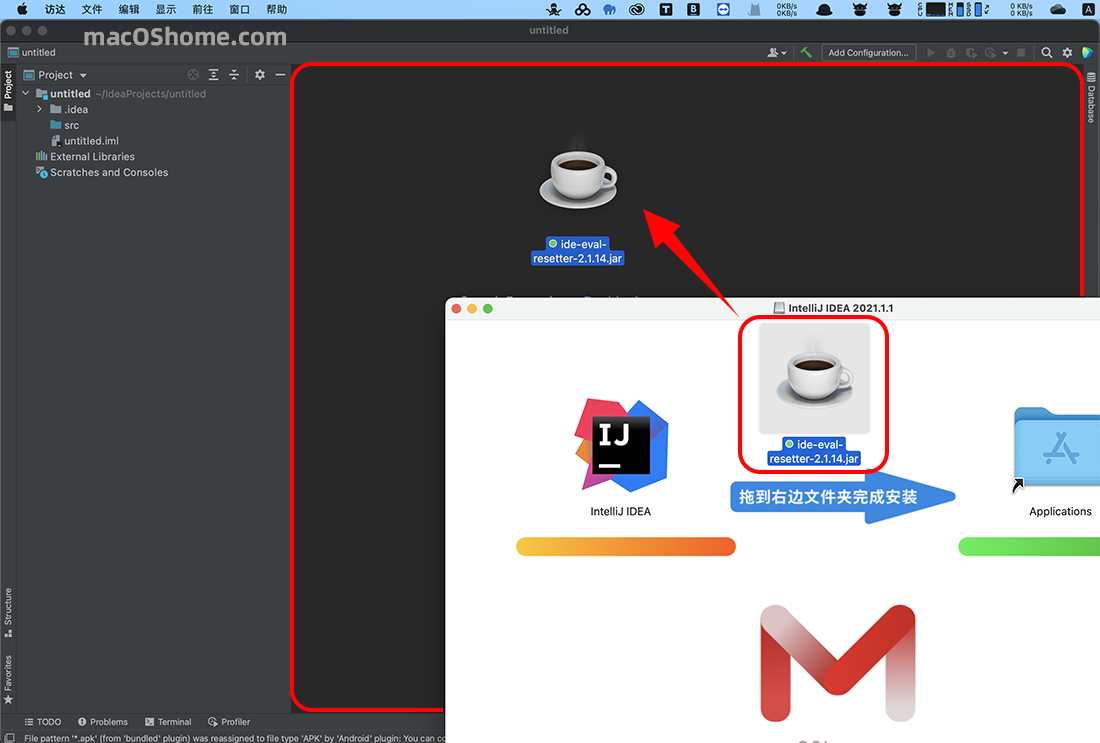The height and width of the screenshot is (743, 1100).
Task: Click Add Configuration button
Action: (868, 53)
